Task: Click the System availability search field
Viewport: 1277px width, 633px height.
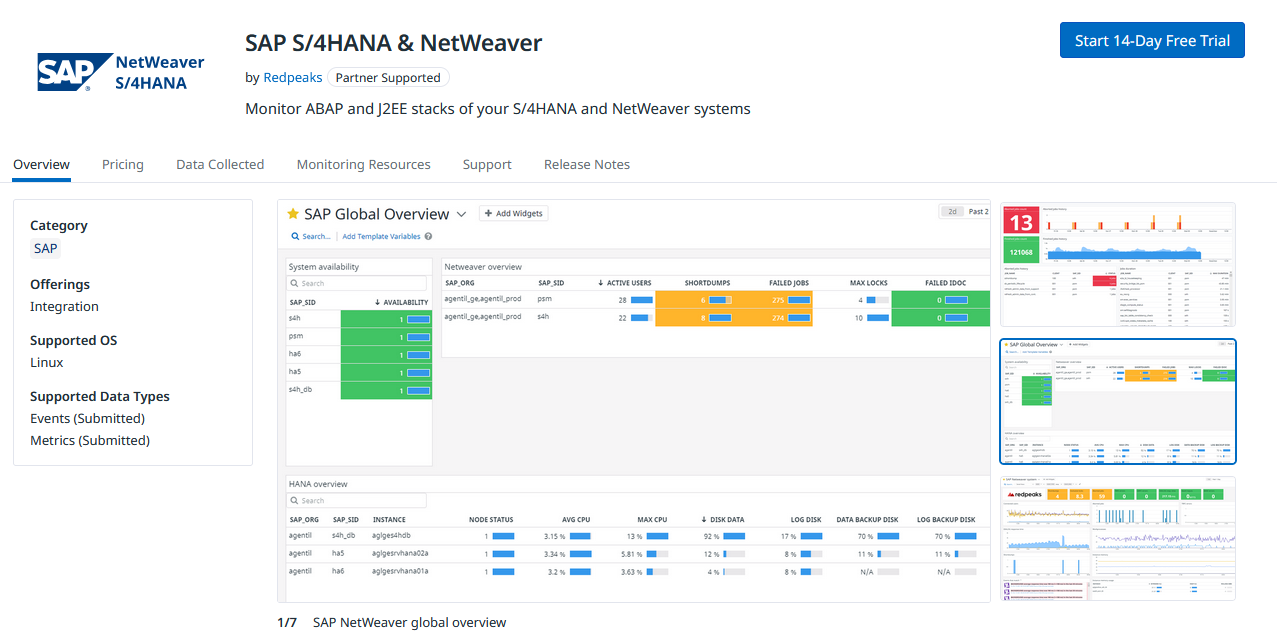Action: point(358,284)
